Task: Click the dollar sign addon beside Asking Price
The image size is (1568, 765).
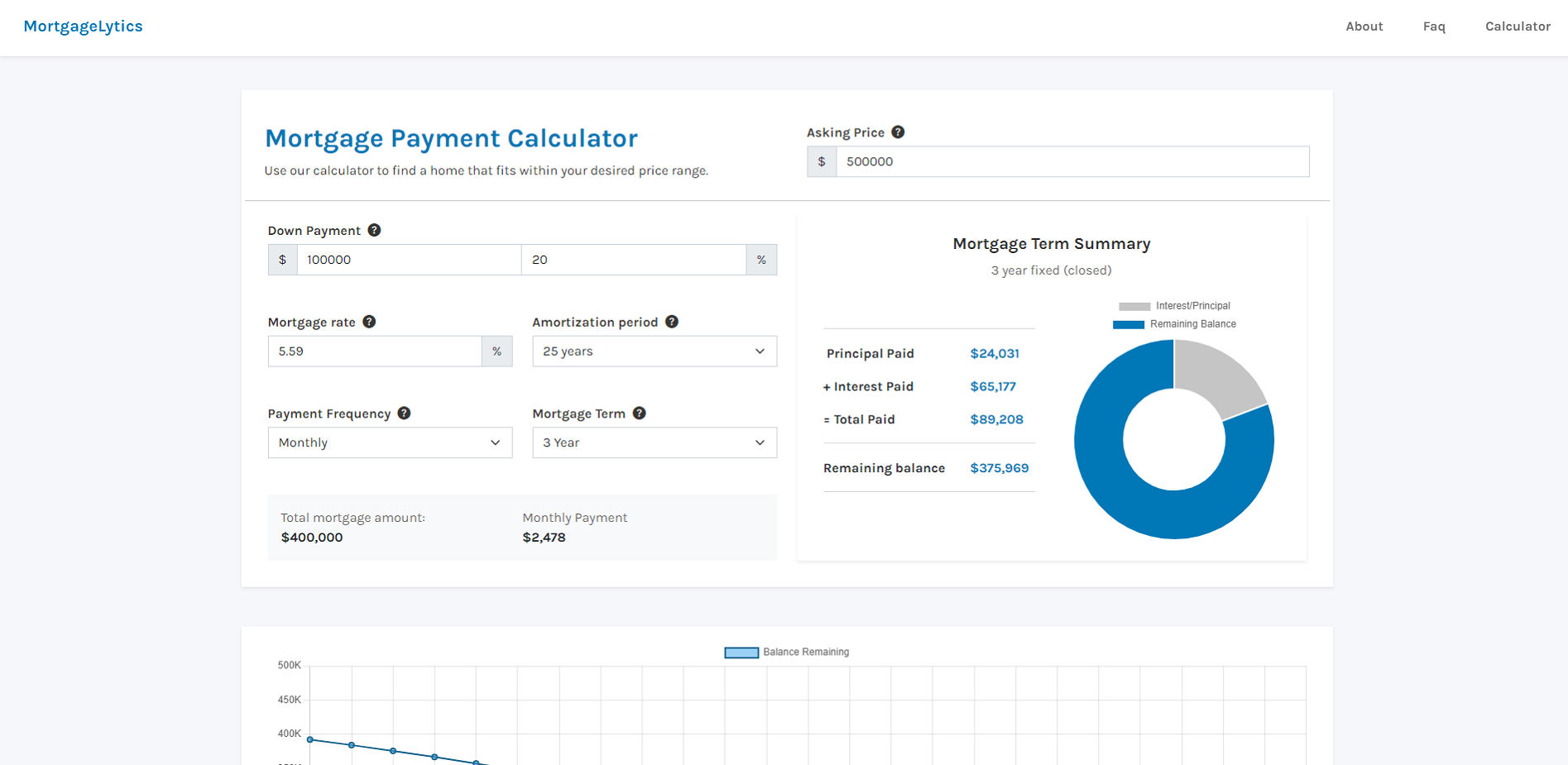Action: click(x=822, y=161)
